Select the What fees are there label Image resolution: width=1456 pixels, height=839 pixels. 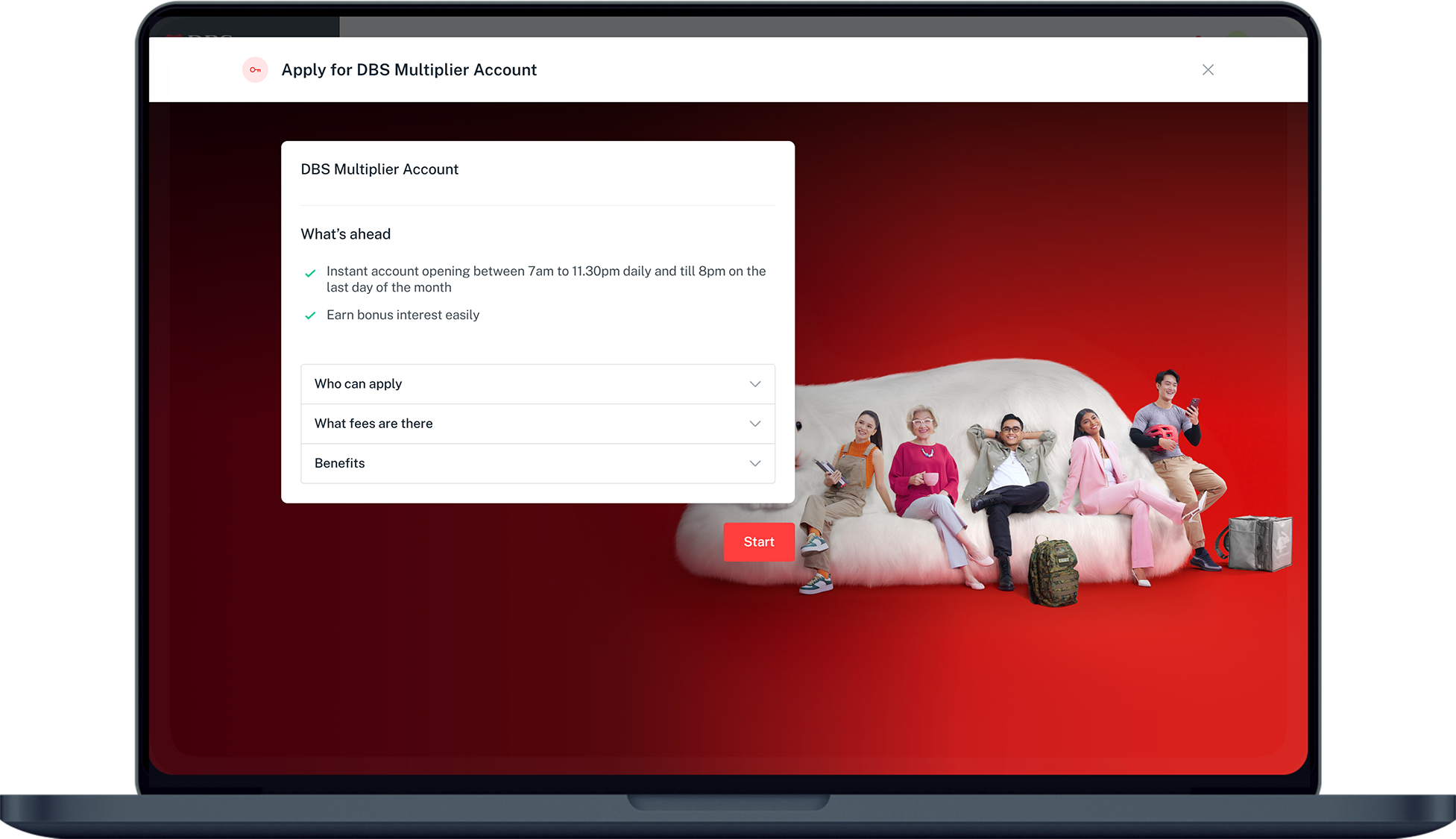click(x=374, y=424)
